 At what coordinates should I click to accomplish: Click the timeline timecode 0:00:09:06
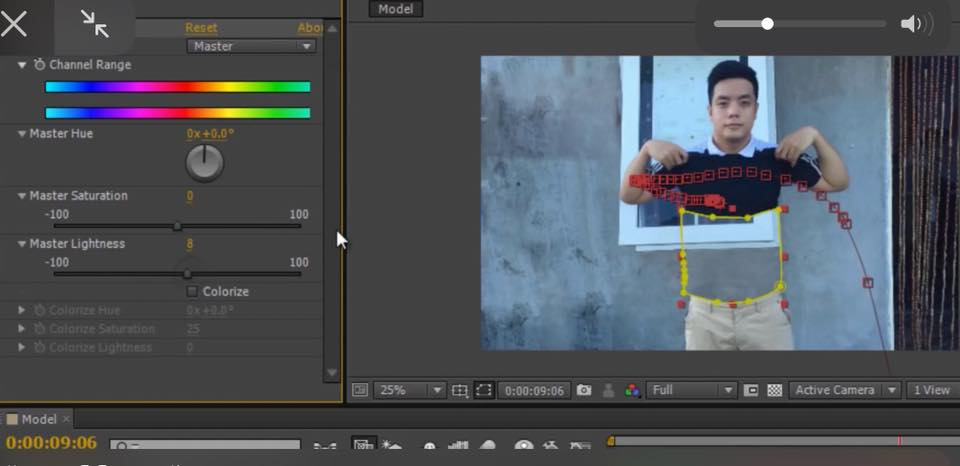click(x=51, y=442)
